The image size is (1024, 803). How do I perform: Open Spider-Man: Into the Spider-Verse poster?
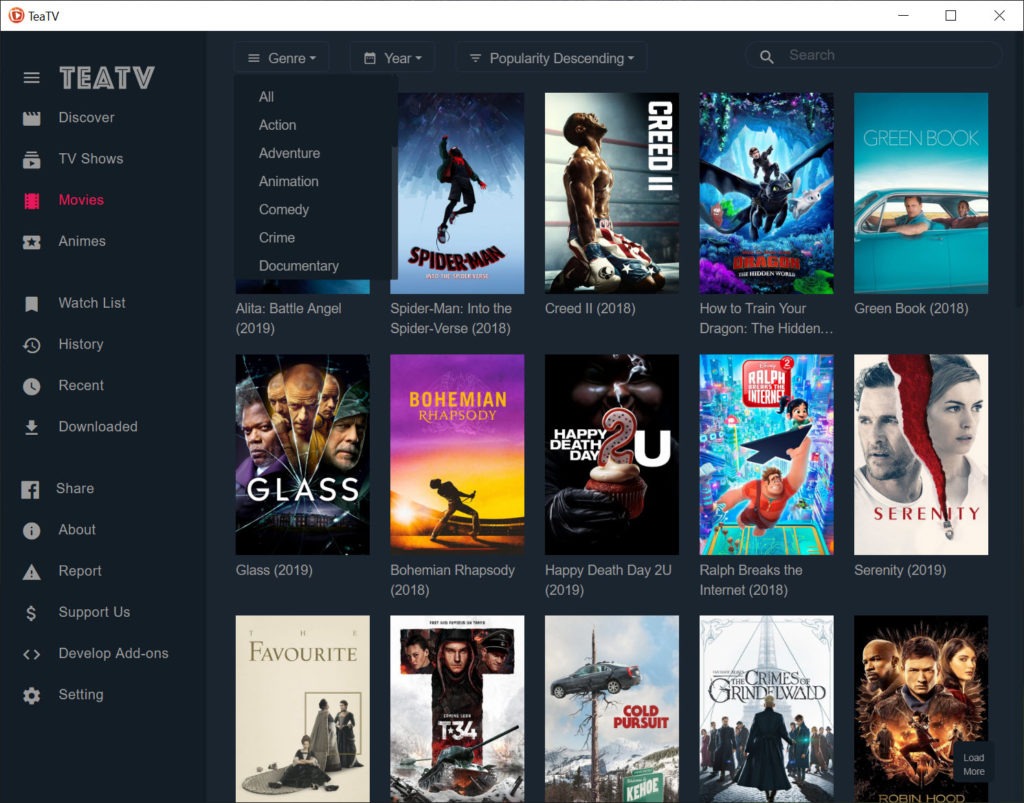pyautogui.click(x=457, y=193)
